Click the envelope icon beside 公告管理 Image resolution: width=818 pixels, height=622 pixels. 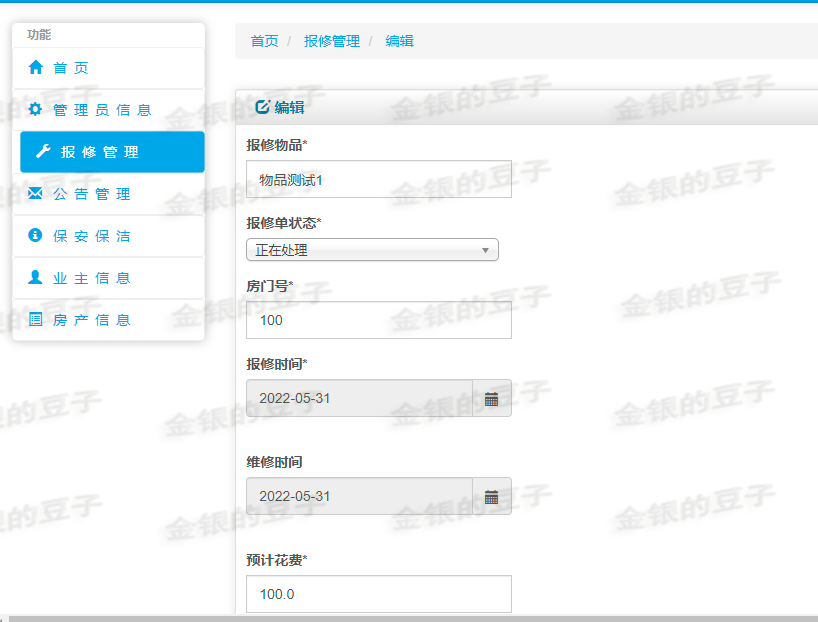pyautogui.click(x=34, y=194)
